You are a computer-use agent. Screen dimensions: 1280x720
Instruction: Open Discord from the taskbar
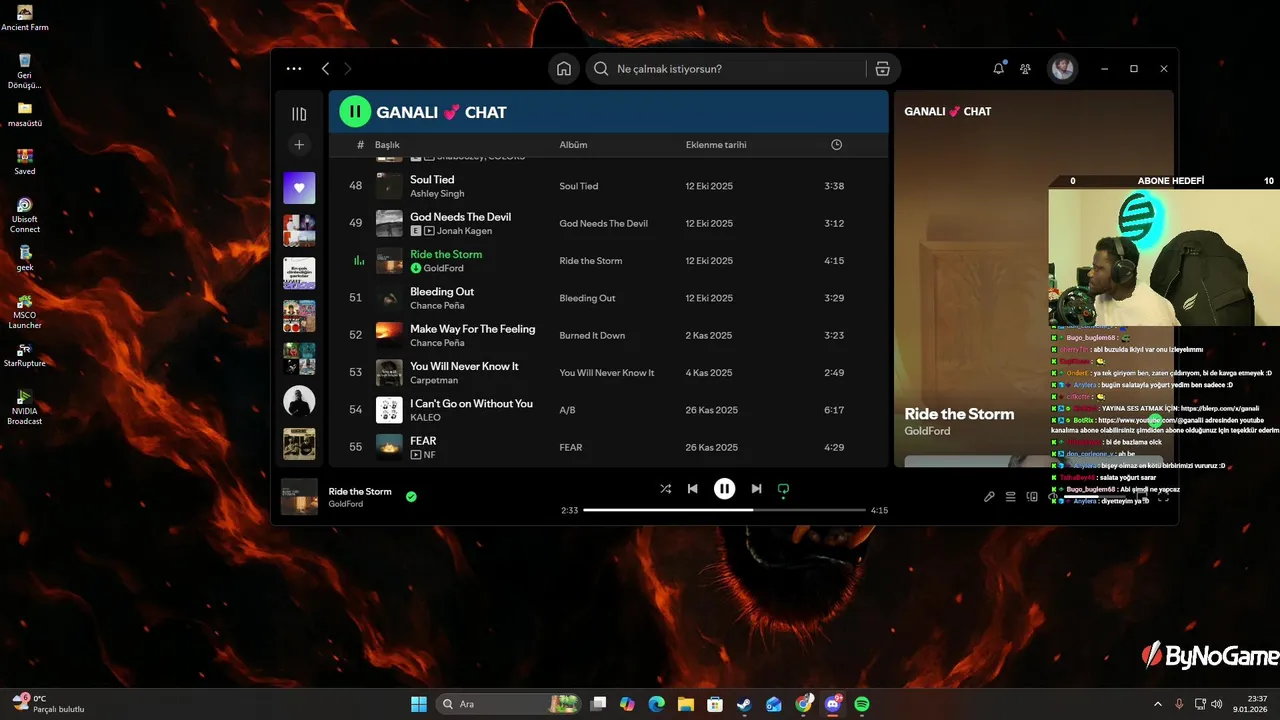coord(832,704)
